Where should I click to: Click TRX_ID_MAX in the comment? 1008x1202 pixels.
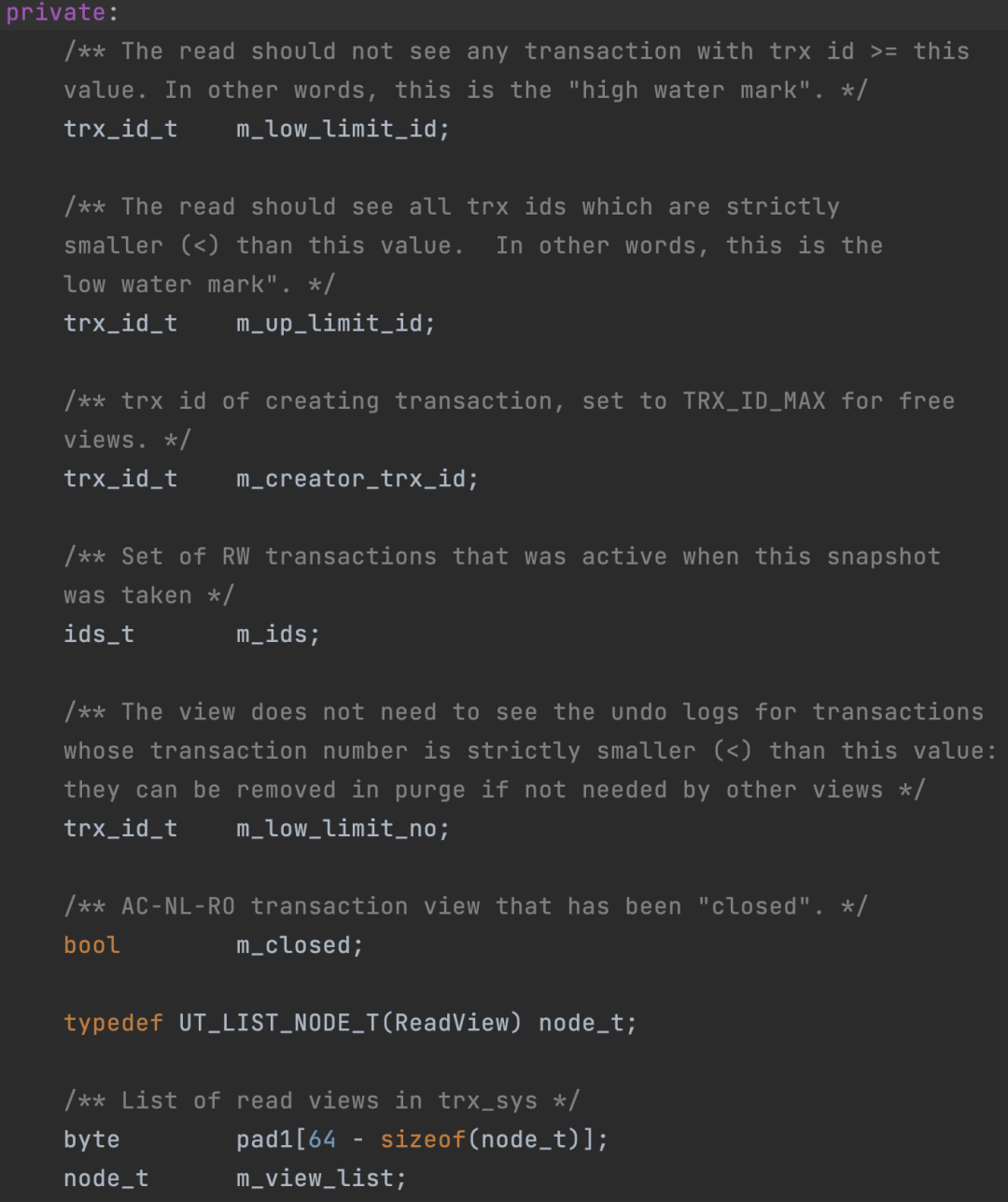coord(754,401)
